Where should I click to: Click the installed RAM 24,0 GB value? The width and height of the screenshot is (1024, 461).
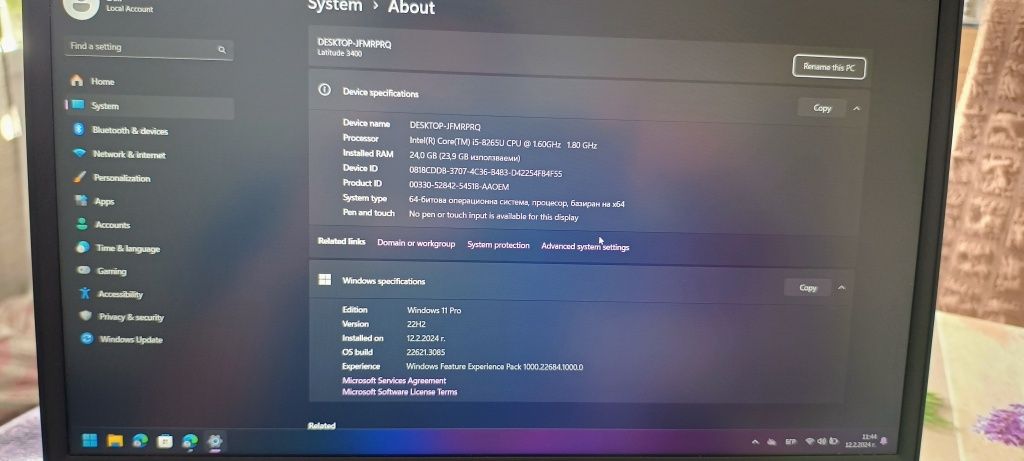click(x=464, y=157)
